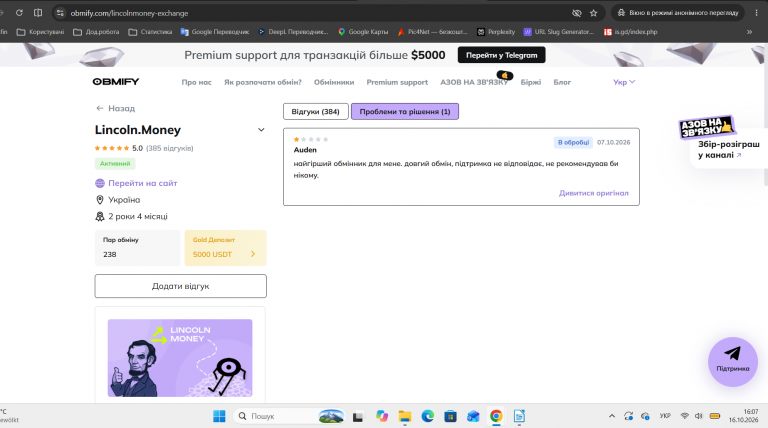Go to the Обмінники menu item
The height and width of the screenshot is (428, 768).
[334, 82]
